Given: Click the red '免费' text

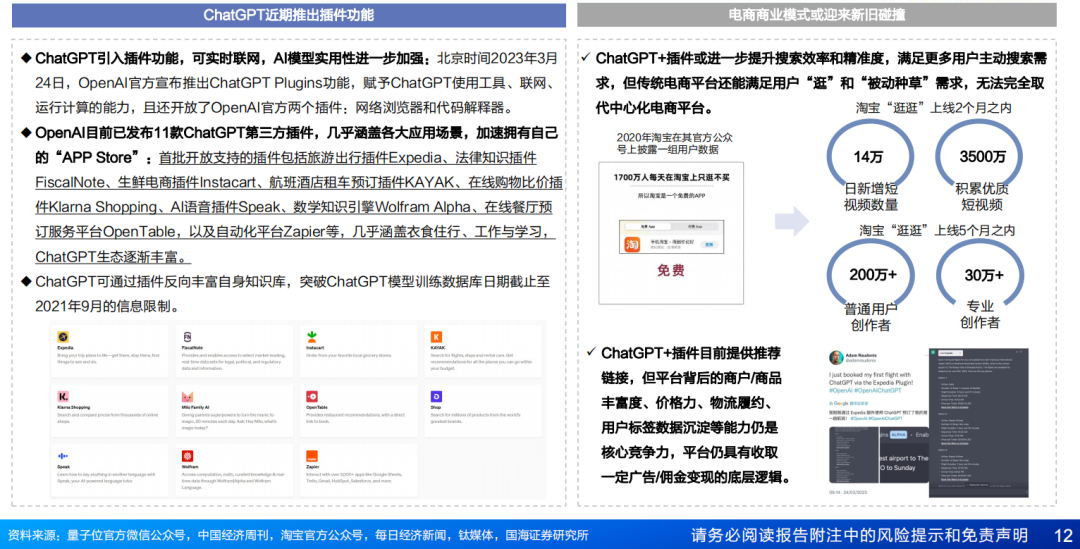Looking at the screenshot, I should [670, 270].
